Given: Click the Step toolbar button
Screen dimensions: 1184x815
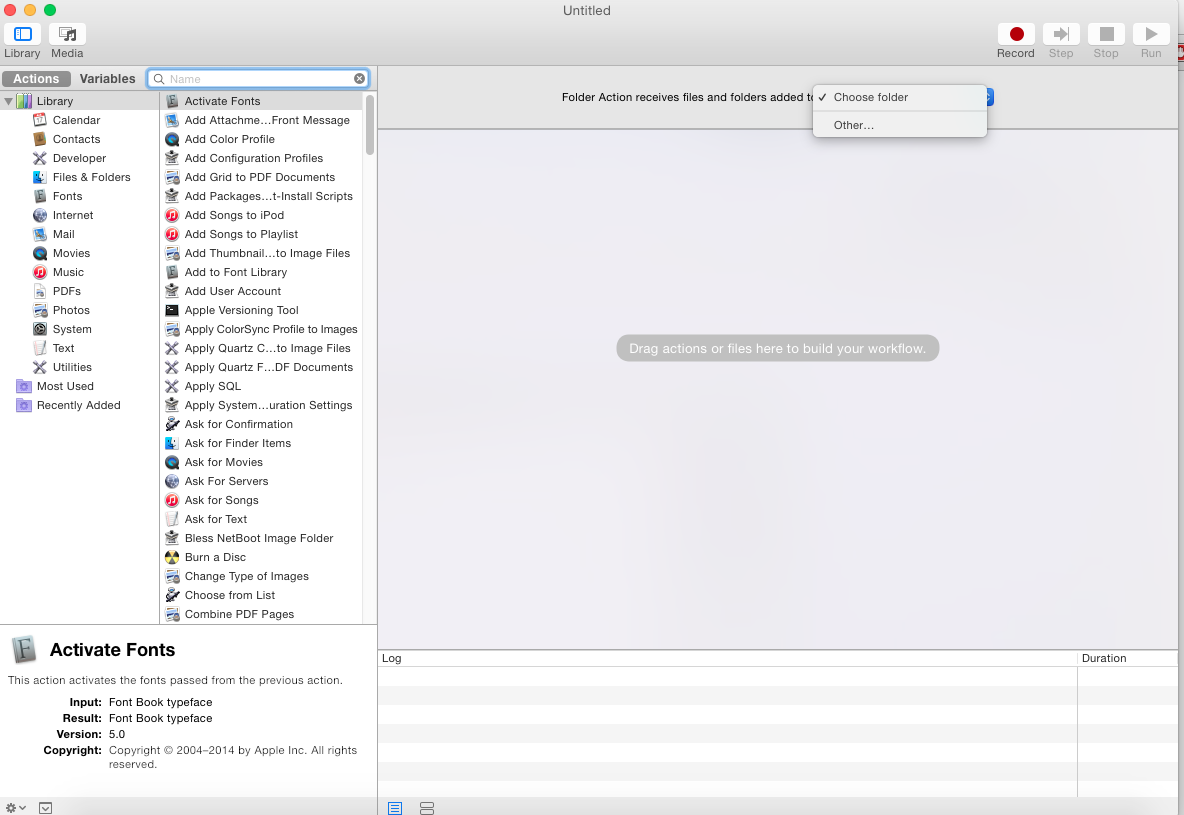Looking at the screenshot, I should pyautogui.click(x=1061, y=34).
